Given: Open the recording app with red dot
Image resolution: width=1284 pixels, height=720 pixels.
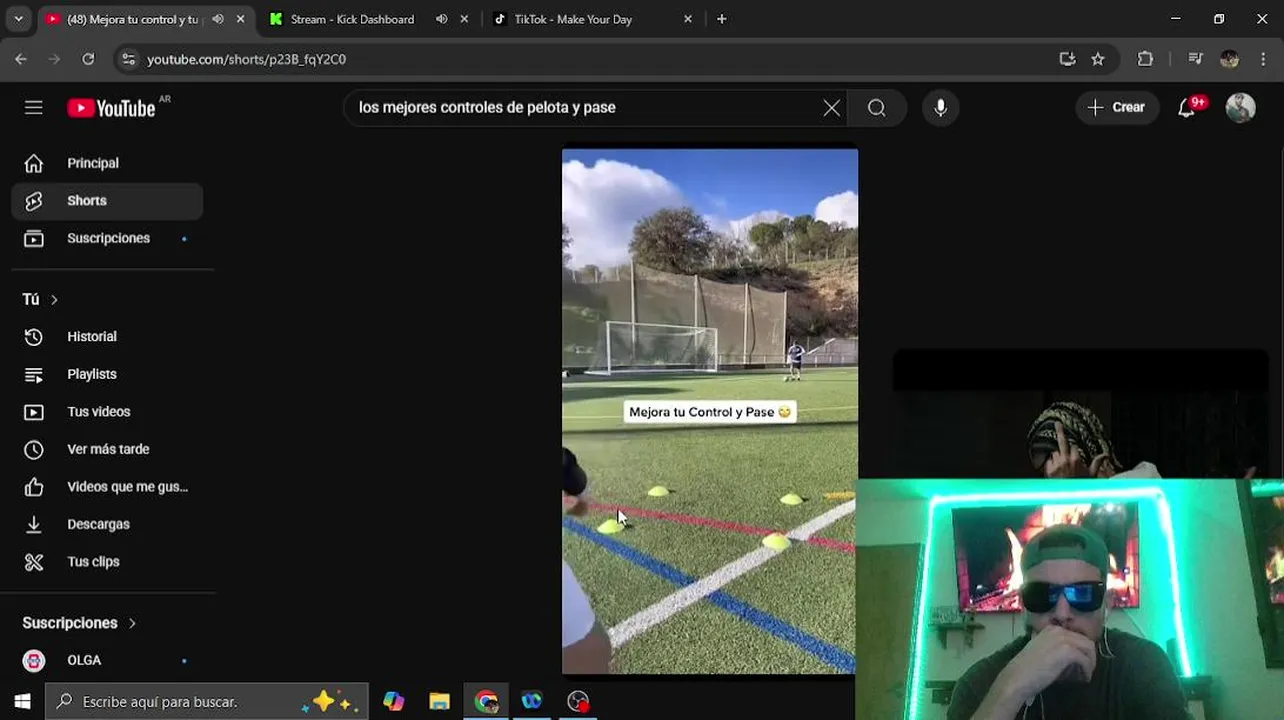Looking at the screenshot, I should click(579, 701).
